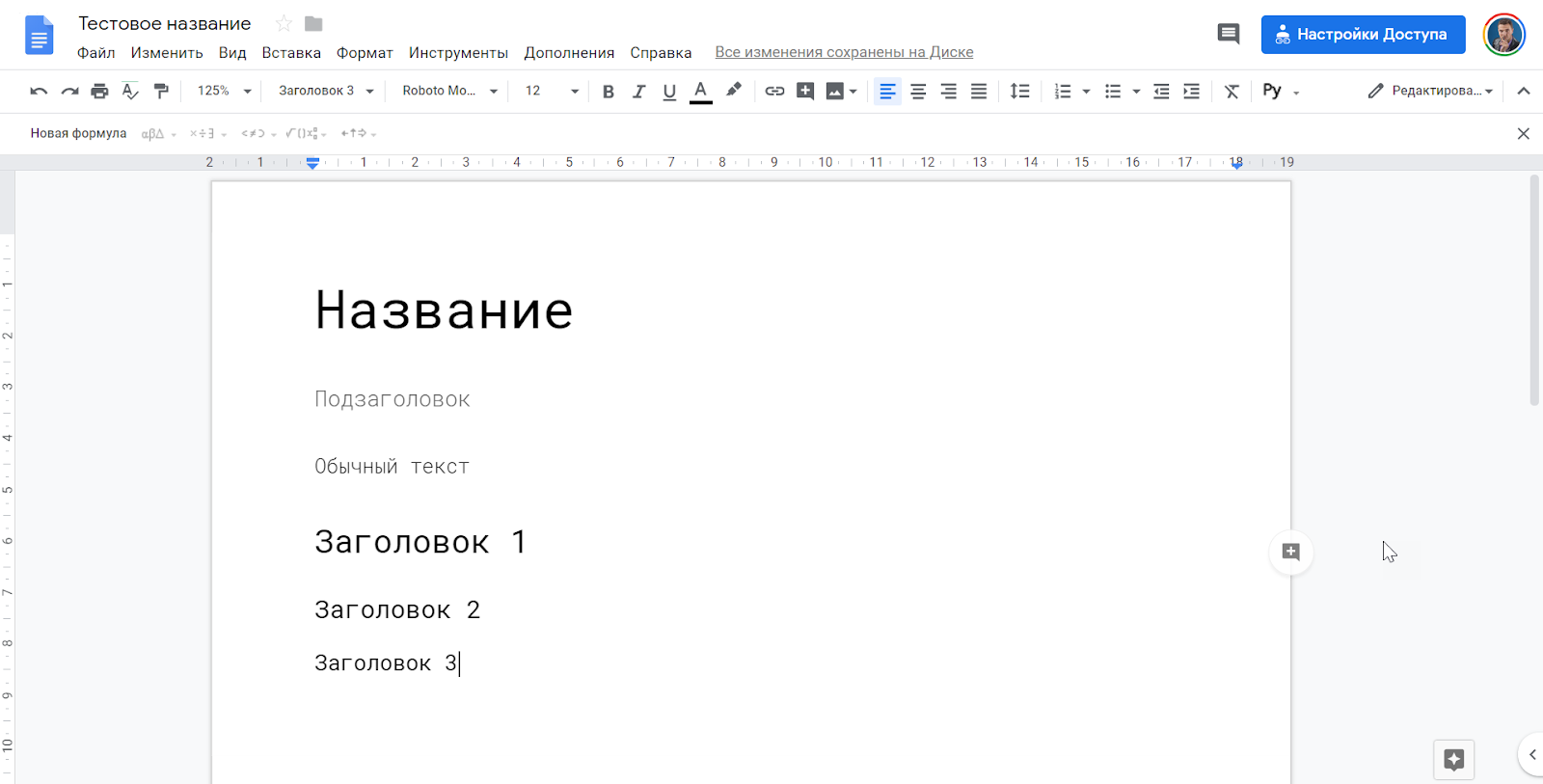Open the Редактирова... mode dropdown
1543x784 pixels.
click(1430, 91)
